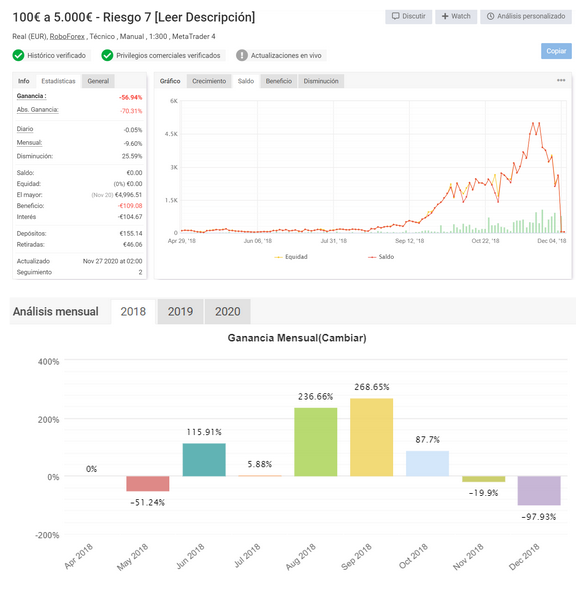
Task: Click the Ganancia label in stats
Action: click(x=31, y=96)
